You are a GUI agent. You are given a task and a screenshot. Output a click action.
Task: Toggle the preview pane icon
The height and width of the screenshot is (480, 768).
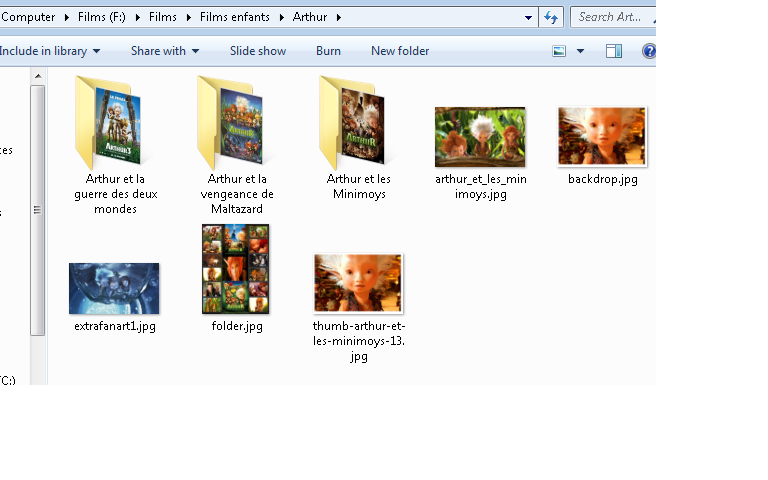[614, 51]
